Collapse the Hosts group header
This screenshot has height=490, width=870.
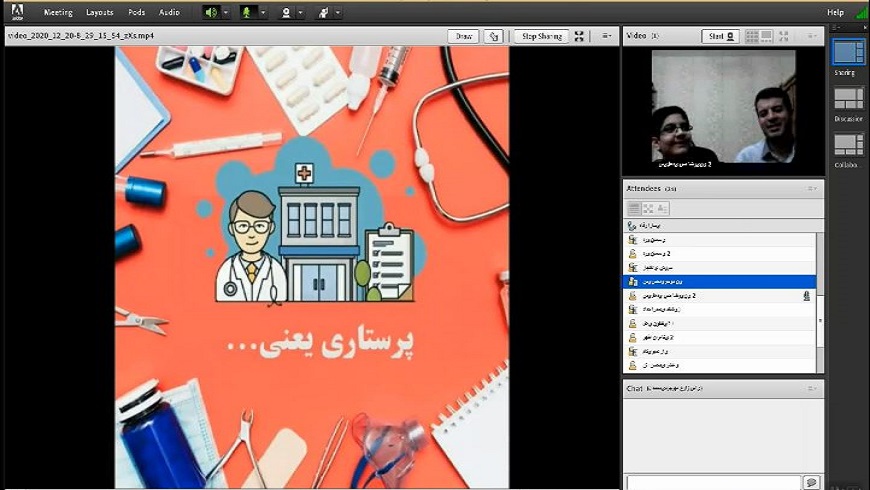(724, 225)
